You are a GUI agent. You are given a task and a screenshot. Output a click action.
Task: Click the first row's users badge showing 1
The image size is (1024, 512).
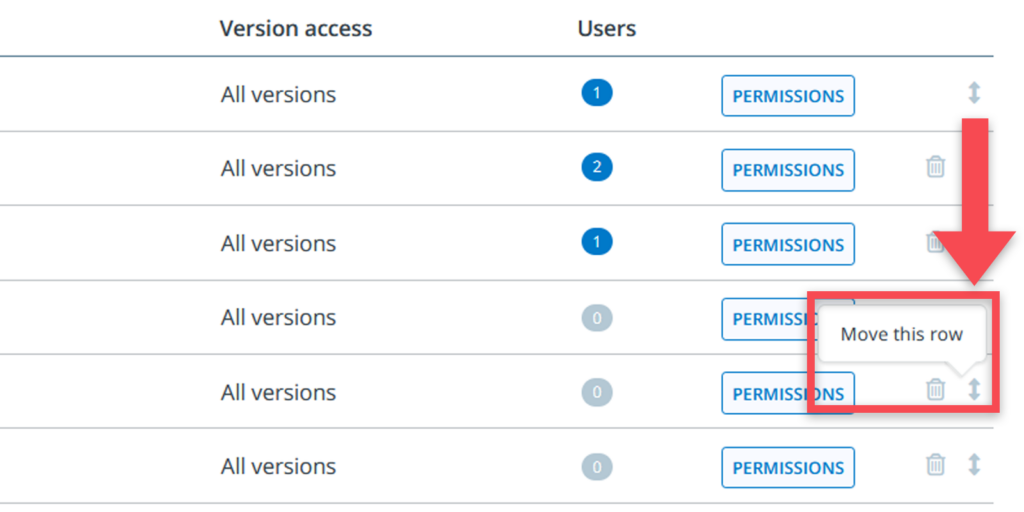[x=597, y=94]
